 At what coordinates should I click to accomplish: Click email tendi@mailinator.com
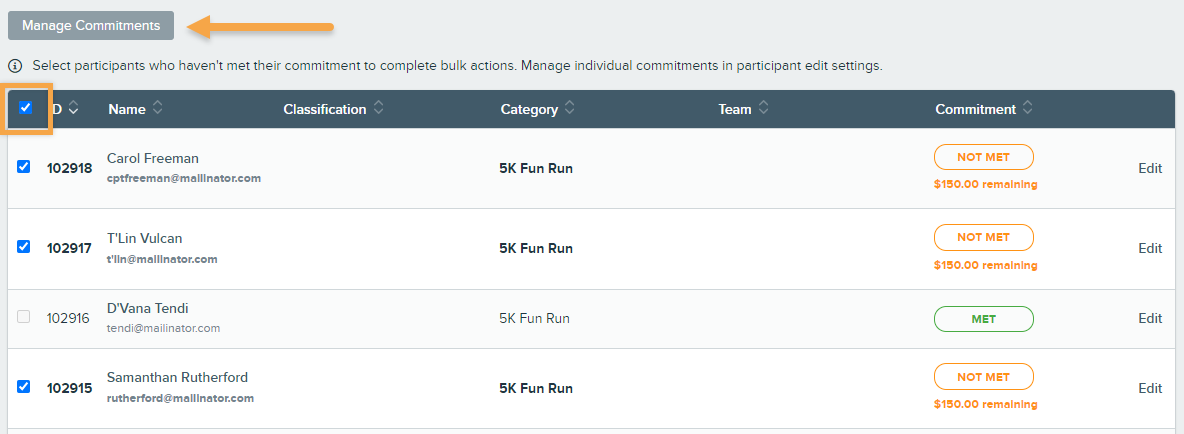coord(164,328)
